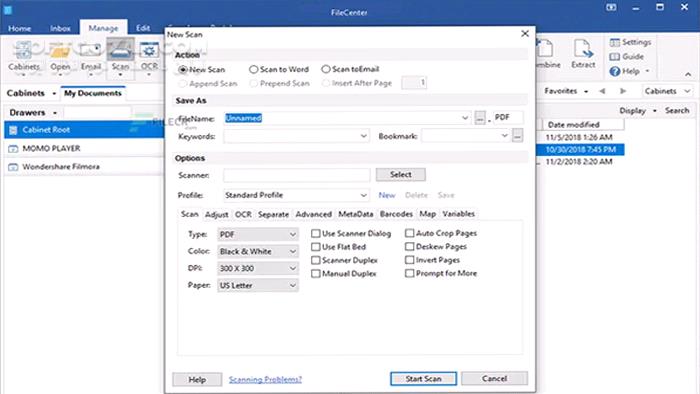Open the DPI dropdown set to 300 X 300
Screen dimensions: 700x394
(x=258, y=268)
